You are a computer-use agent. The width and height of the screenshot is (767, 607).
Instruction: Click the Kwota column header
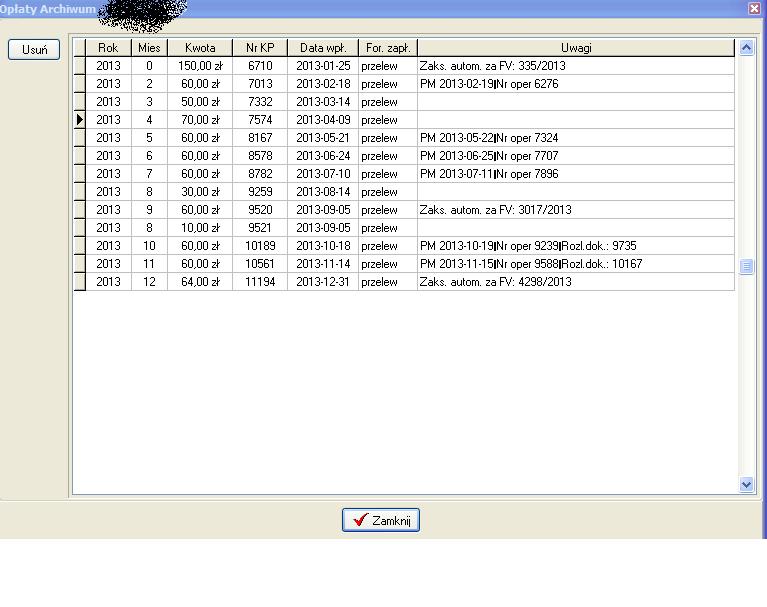200,48
